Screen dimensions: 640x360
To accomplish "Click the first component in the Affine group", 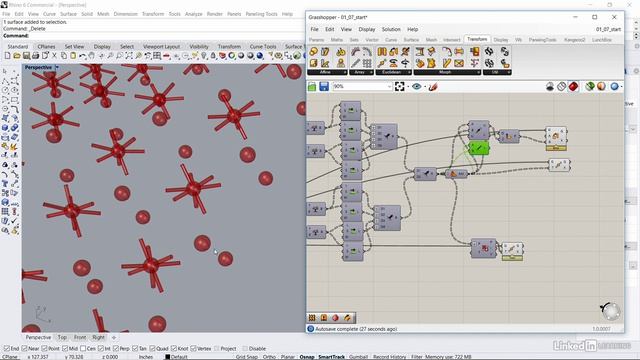I will coord(313,52).
